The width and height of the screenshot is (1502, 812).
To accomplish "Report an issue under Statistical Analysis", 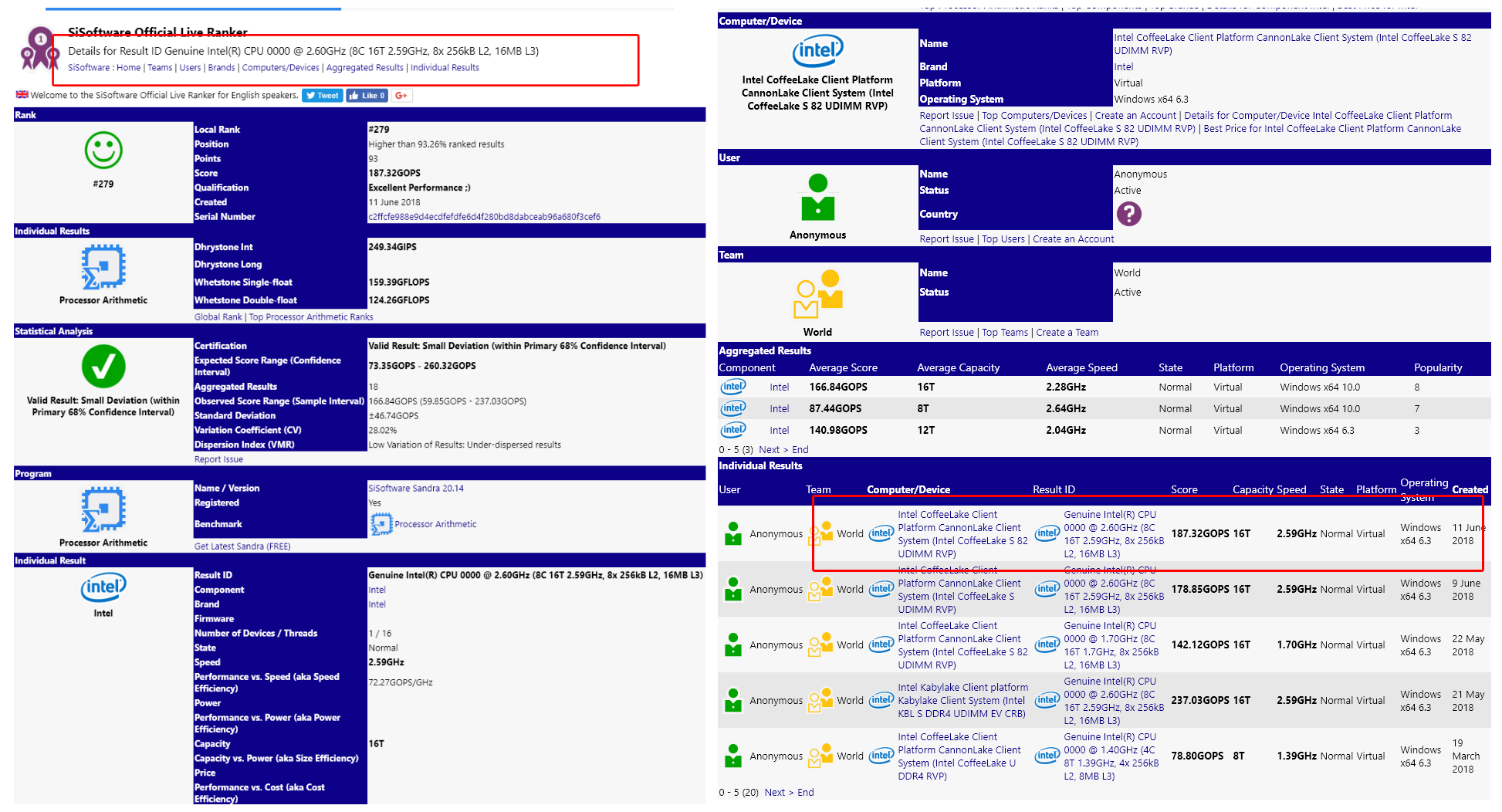I will click(218, 459).
